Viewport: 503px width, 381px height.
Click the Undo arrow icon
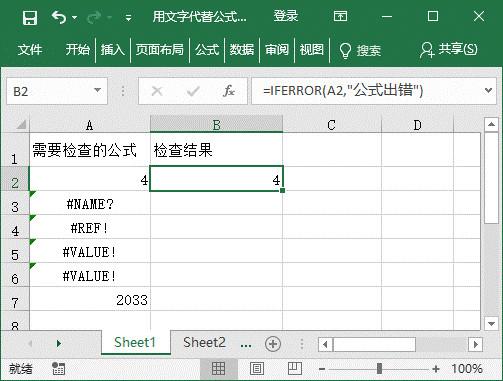click(x=59, y=17)
